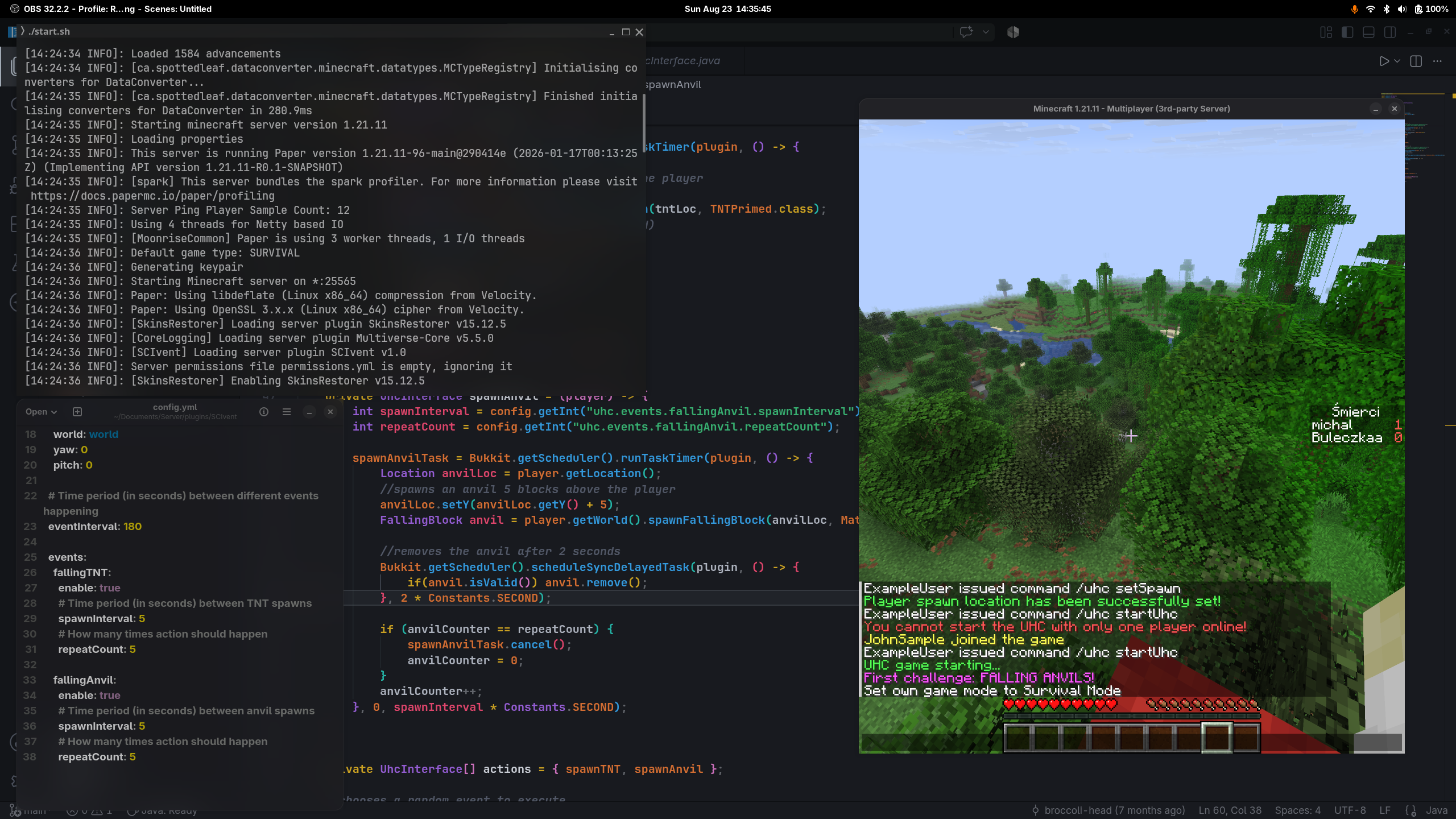Click fallingAnvil repeatCount: 5 on line 38

(x=97, y=757)
